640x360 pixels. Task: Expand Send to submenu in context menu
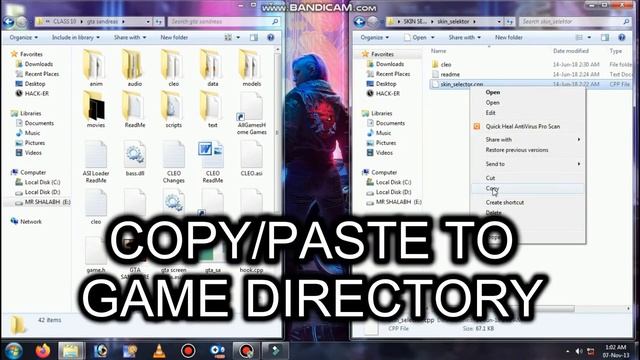528,164
